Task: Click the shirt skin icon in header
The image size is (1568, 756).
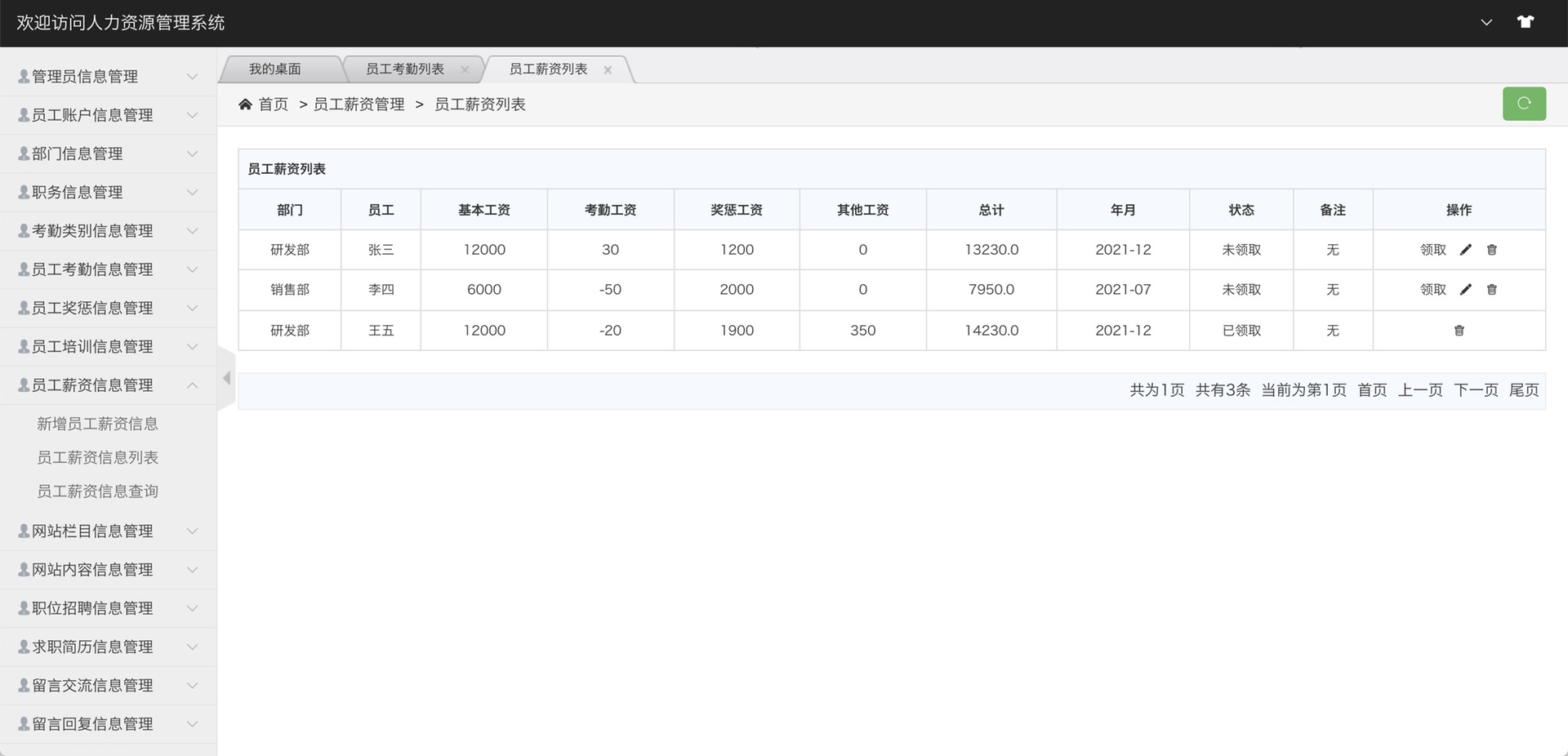Action: pos(1525,22)
